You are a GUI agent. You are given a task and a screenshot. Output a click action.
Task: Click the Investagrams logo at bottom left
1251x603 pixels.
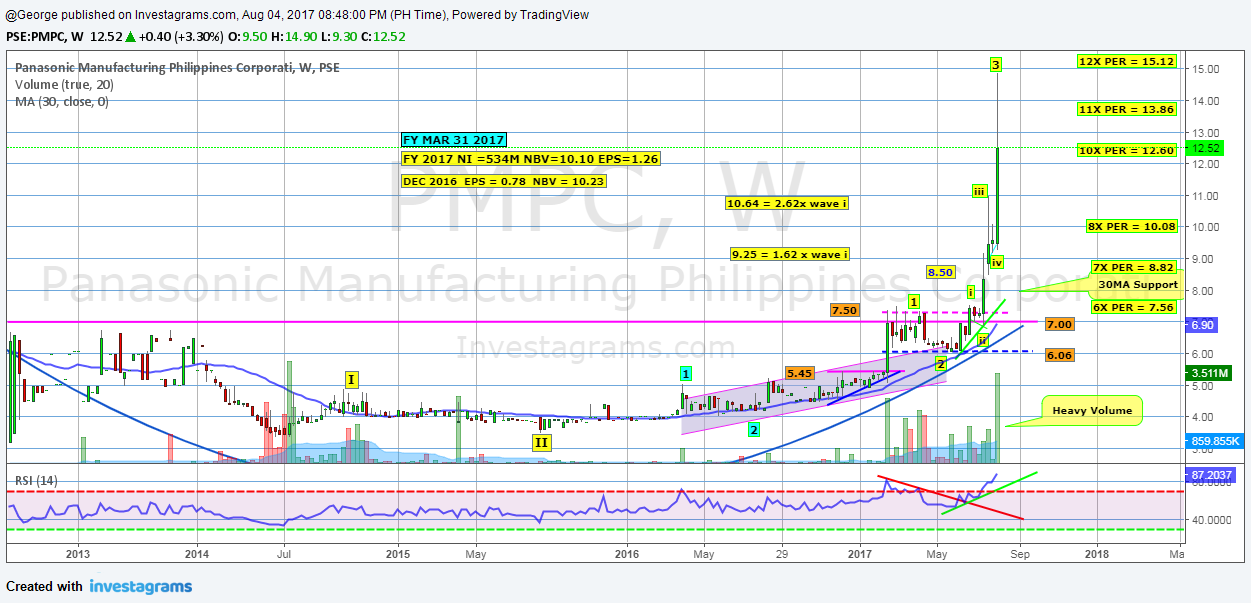pyautogui.click(x=140, y=587)
